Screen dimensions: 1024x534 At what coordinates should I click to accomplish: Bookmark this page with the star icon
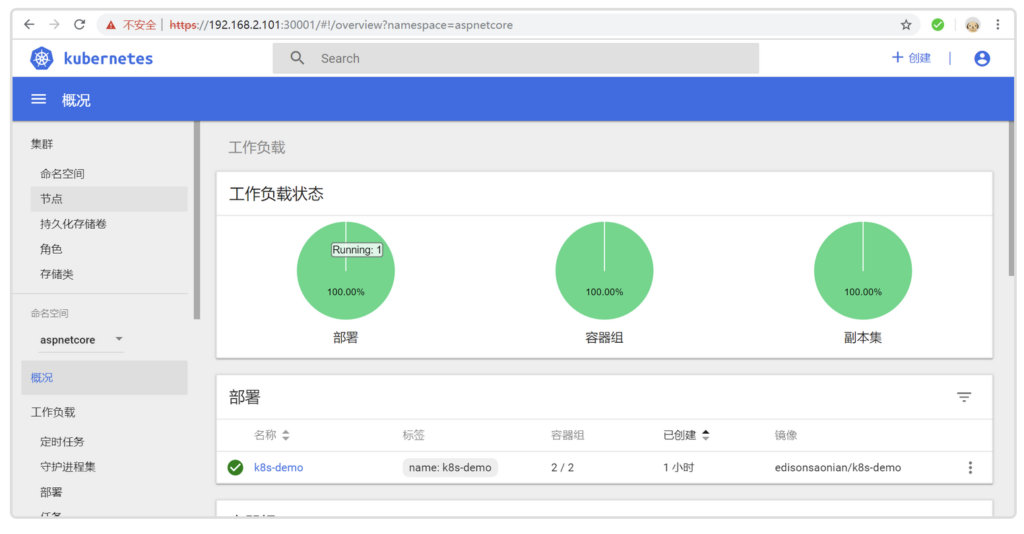click(x=906, y=25)
